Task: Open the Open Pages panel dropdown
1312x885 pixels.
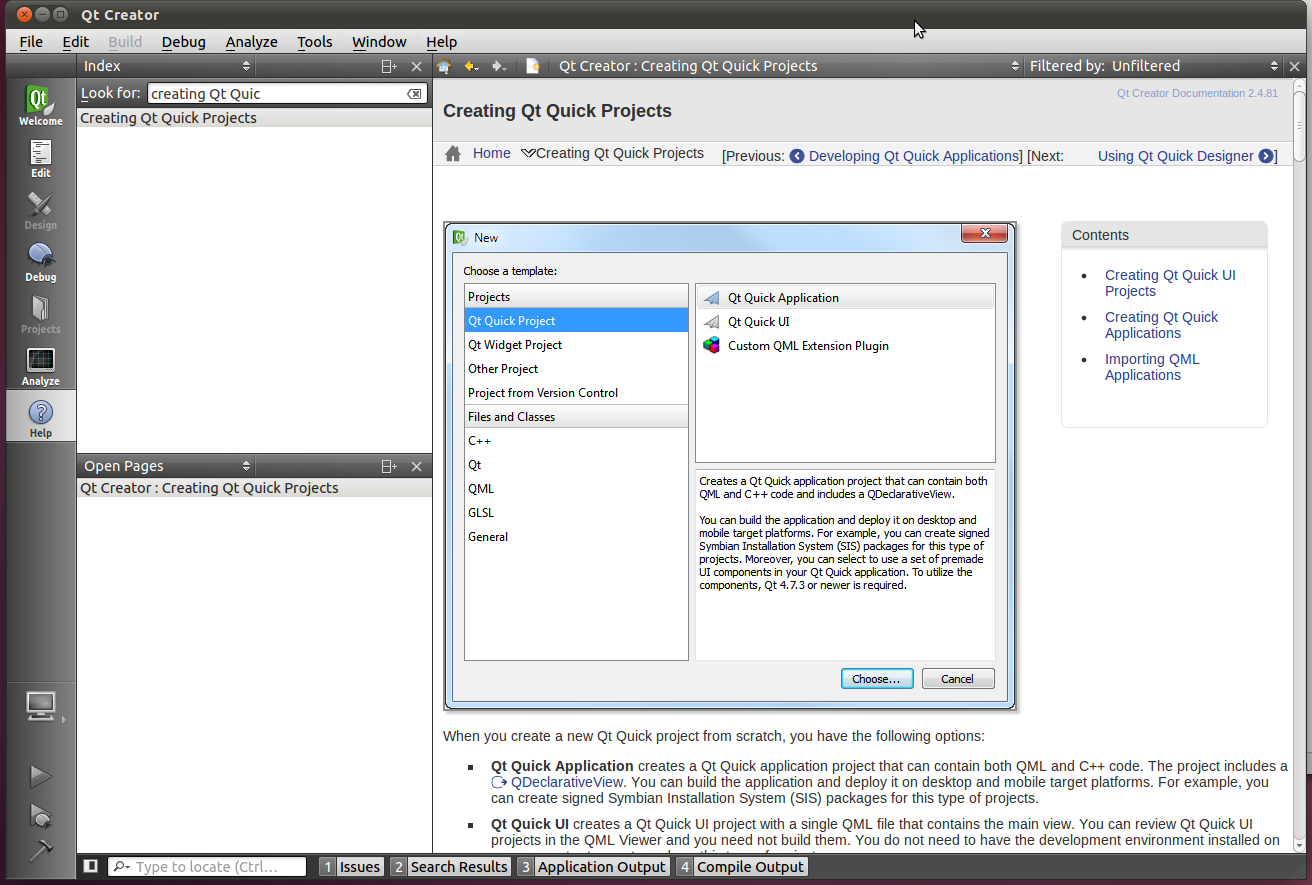Action: click(166, 466)
